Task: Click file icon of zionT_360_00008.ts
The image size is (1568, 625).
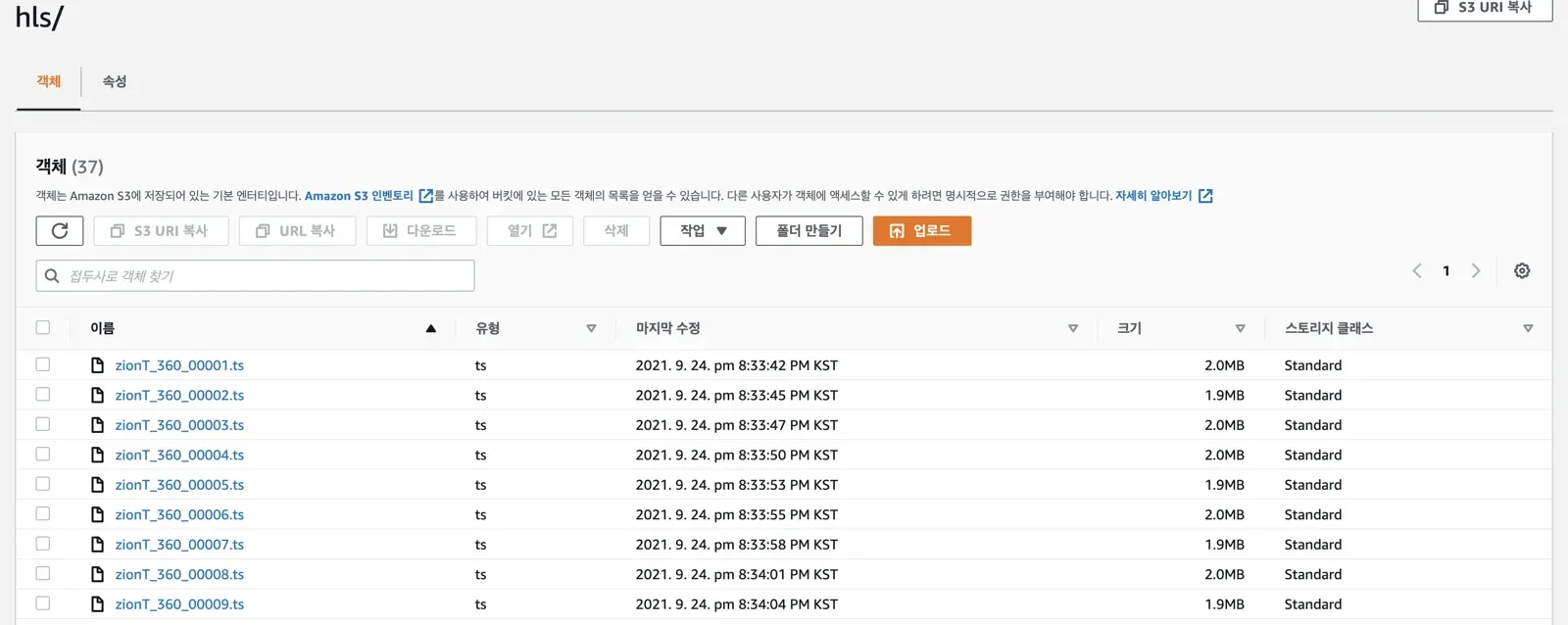Action: pos(97,574)
